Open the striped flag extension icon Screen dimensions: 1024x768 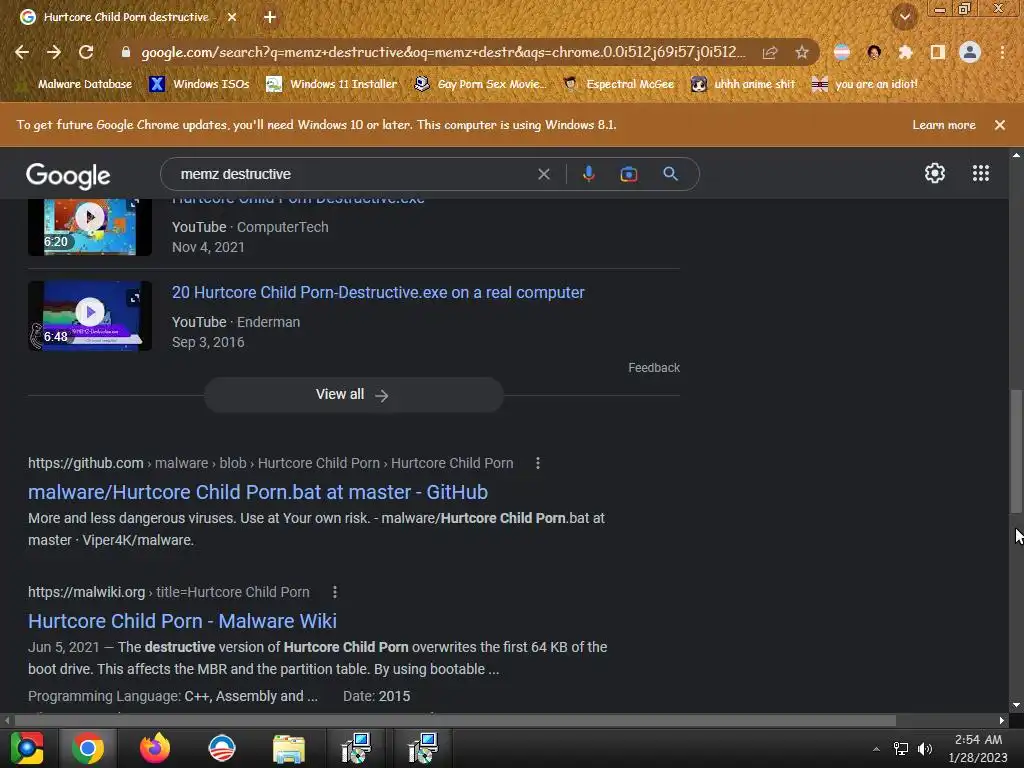point(842,52)
